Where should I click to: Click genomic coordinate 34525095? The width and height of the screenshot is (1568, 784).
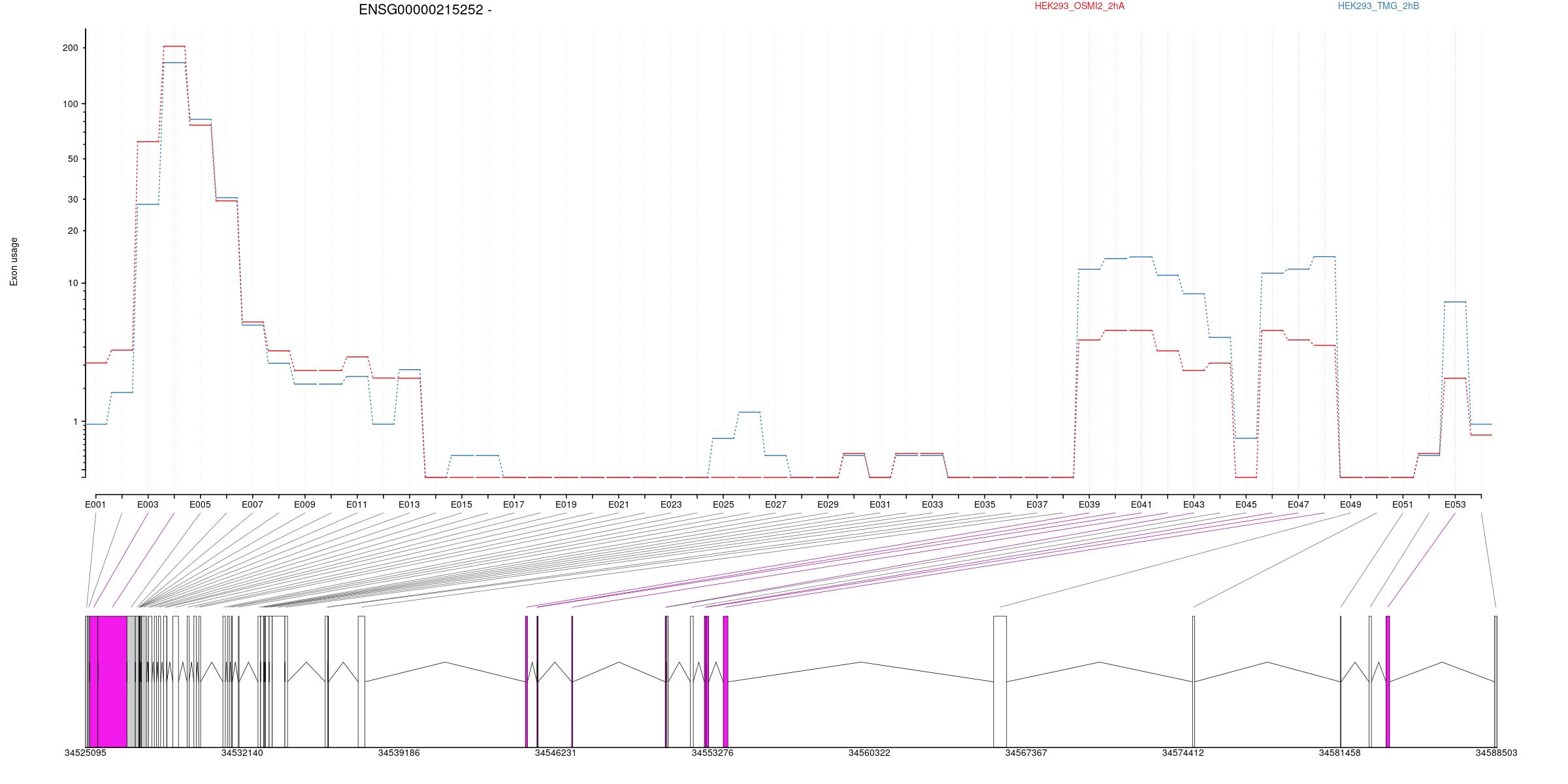click(85, 753)
